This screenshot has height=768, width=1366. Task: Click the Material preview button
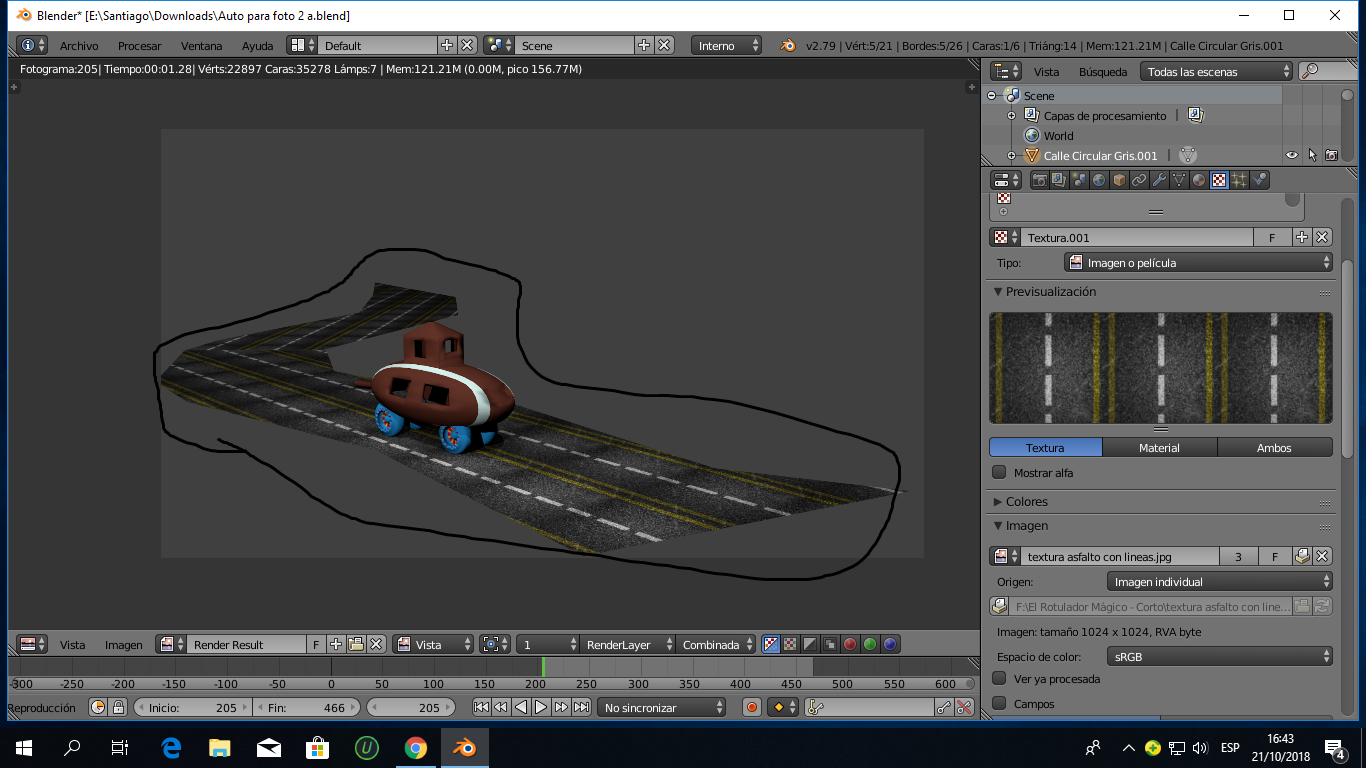(x=1159, y=448)
